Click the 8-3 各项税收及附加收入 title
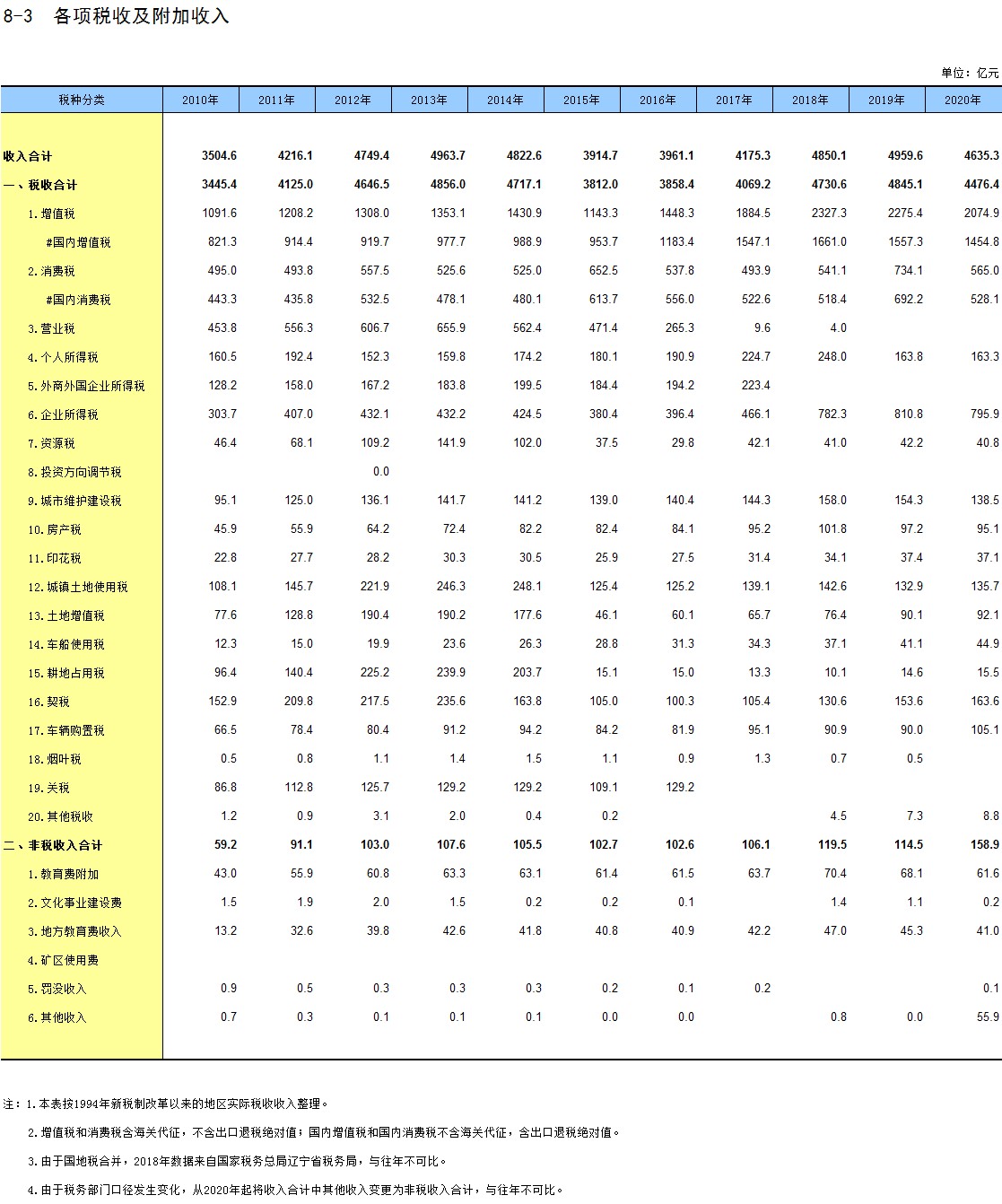1002x1204 pixels. coord(117,16)
